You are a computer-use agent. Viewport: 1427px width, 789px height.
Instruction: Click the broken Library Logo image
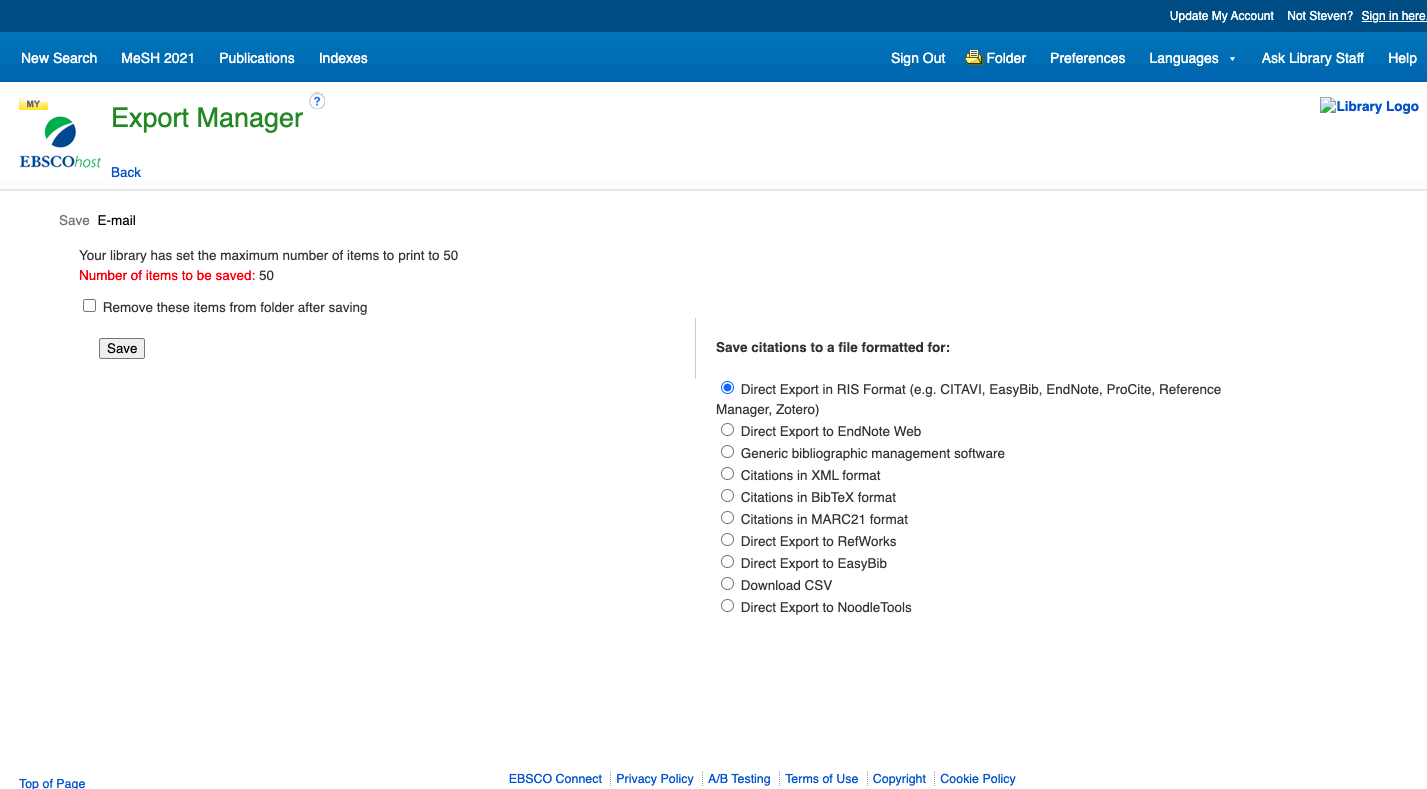click(1369, 106)
